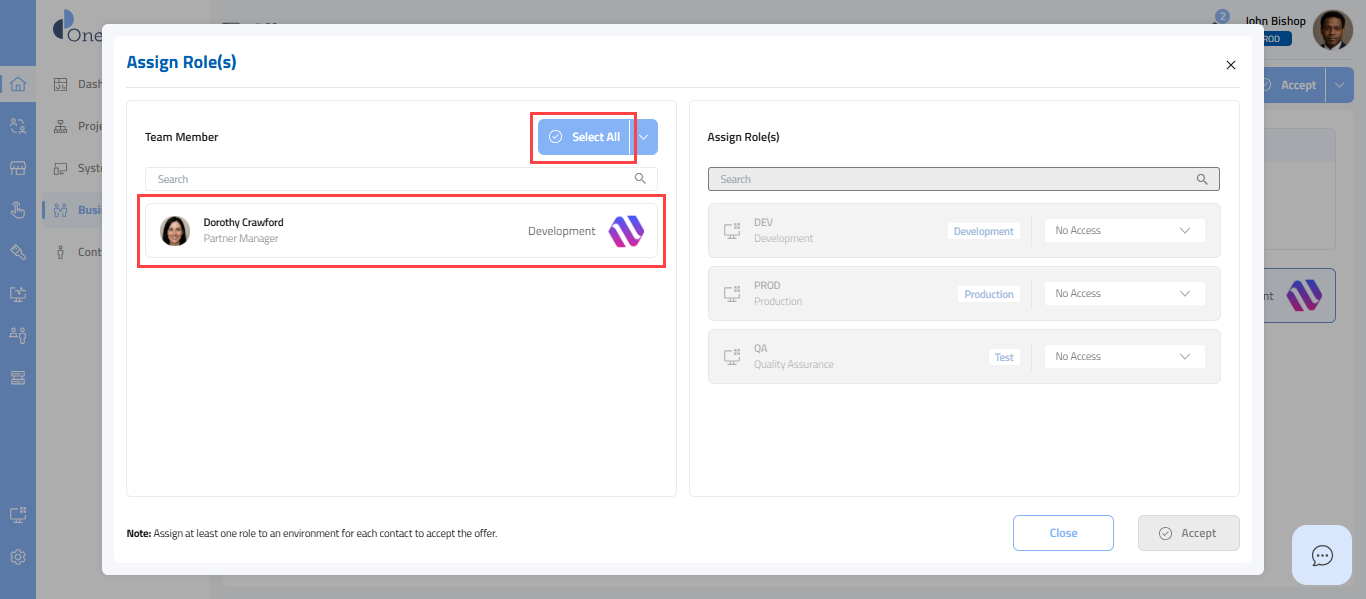Screen dimensions: 1366x599
Task: Open PROD environment role dropdown
Action: pyautogui.click(x=1124, y=294)
